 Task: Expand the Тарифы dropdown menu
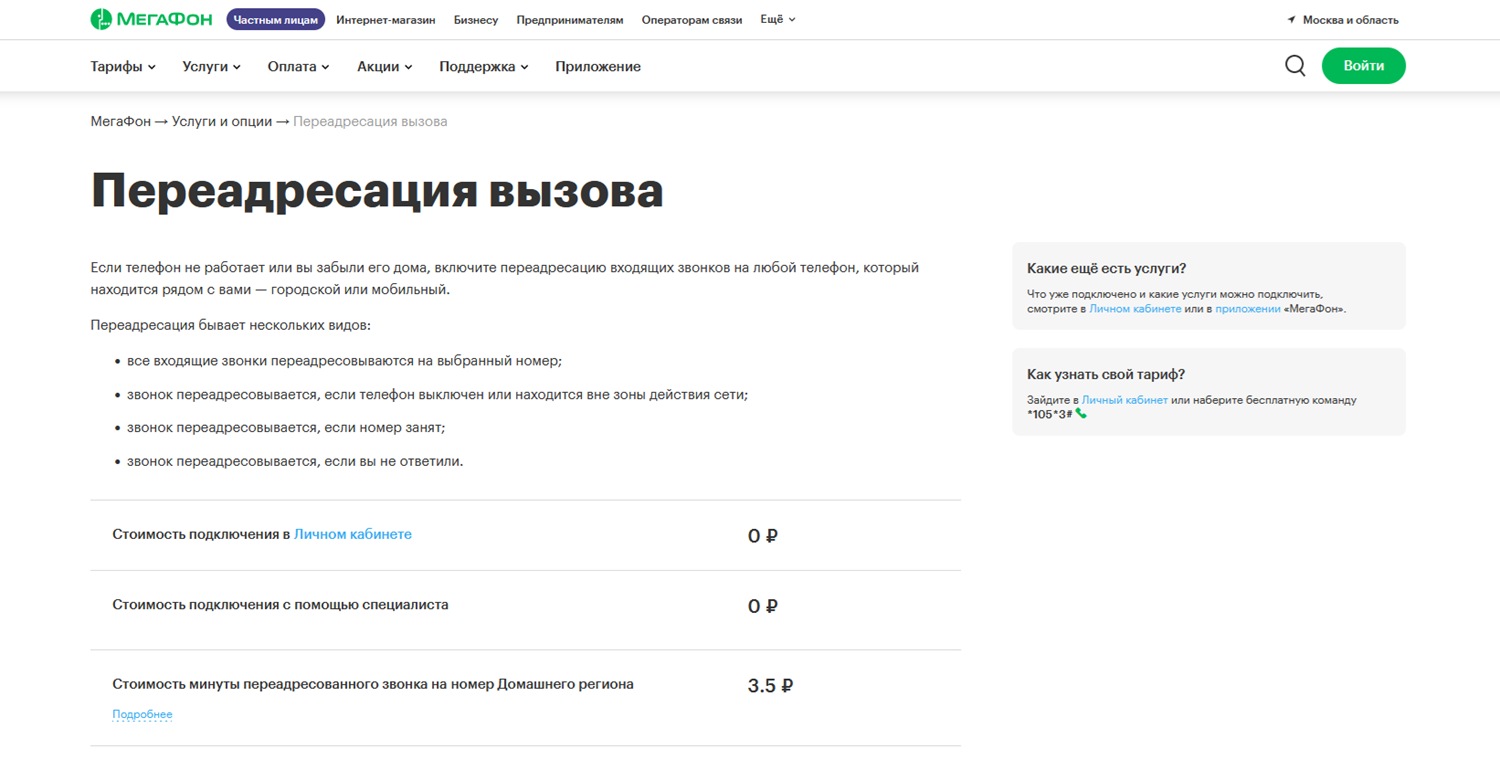tap(123, 67)
